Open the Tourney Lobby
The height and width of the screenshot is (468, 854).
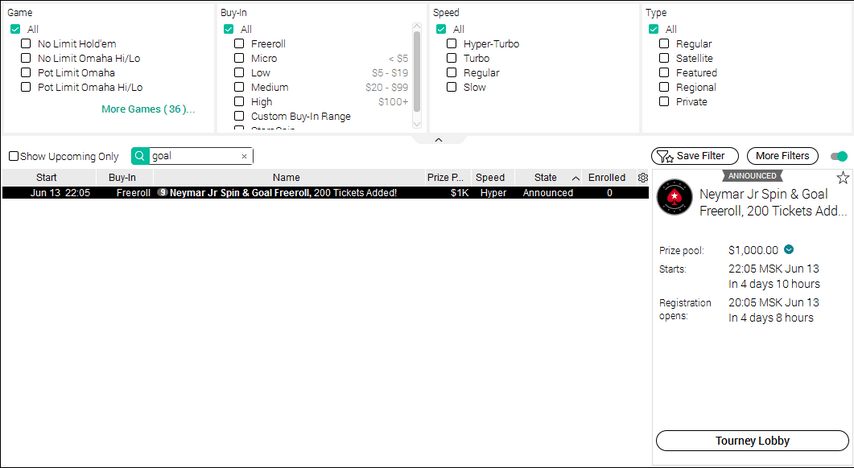(x=752, y=441)
